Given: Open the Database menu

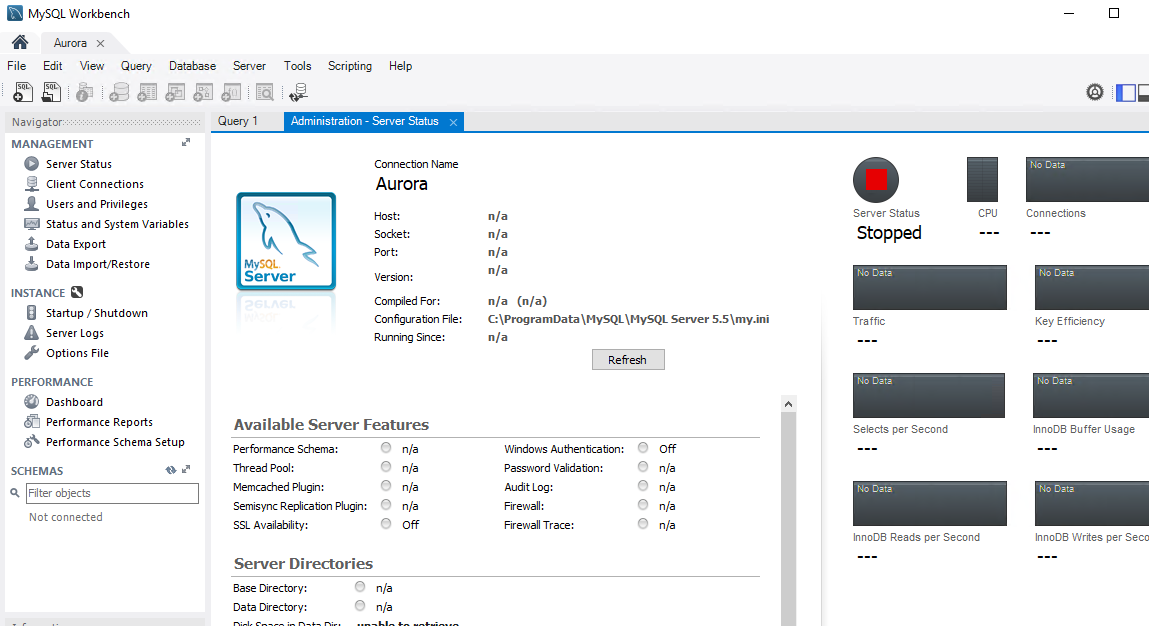Looking at the screenshot, I should tap(193, 66).
